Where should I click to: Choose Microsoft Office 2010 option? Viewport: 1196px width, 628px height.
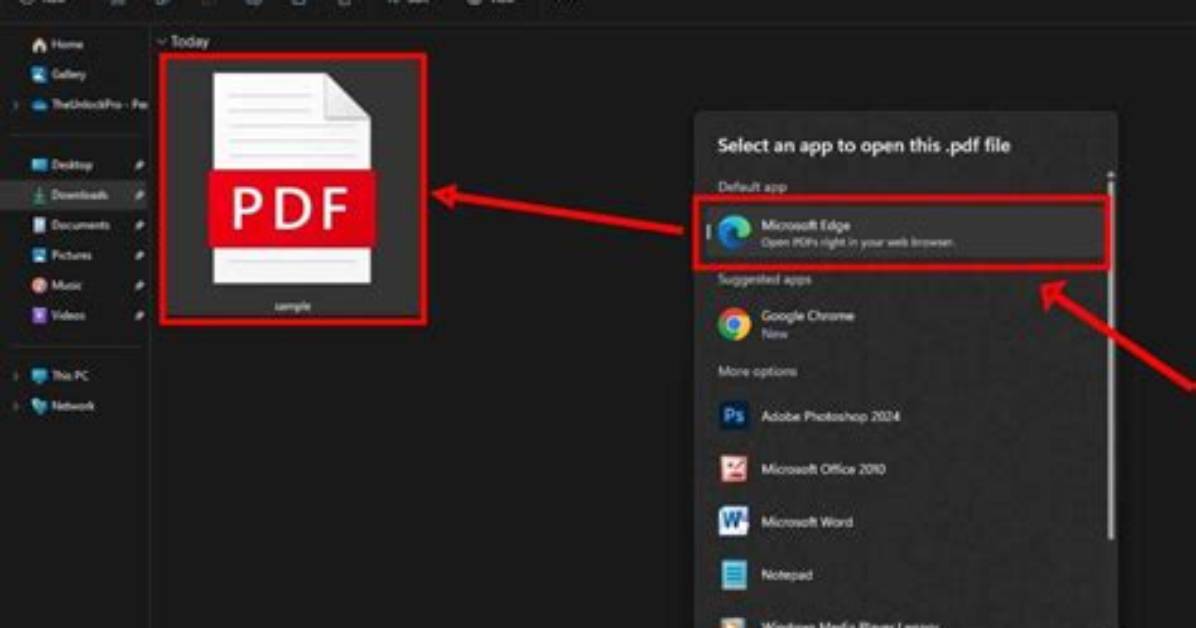(x=903, y=469)
